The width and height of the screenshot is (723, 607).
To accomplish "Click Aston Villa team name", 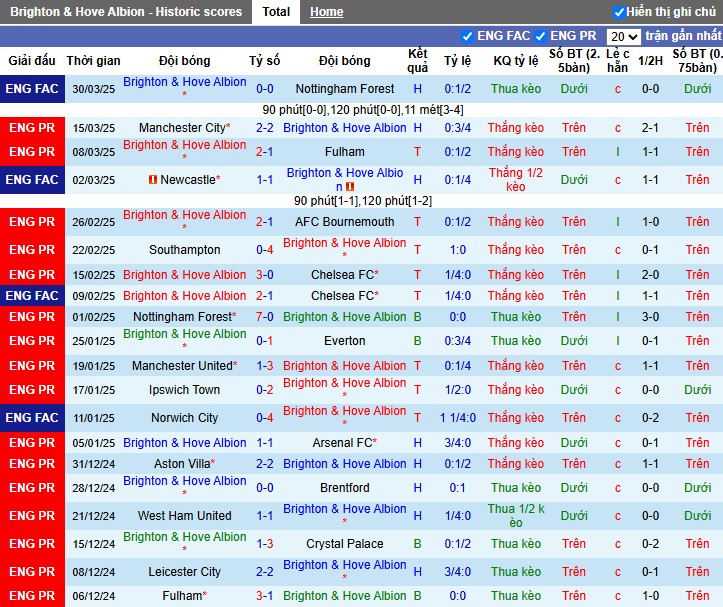I will pyautogui.click(x=182, y=464).
